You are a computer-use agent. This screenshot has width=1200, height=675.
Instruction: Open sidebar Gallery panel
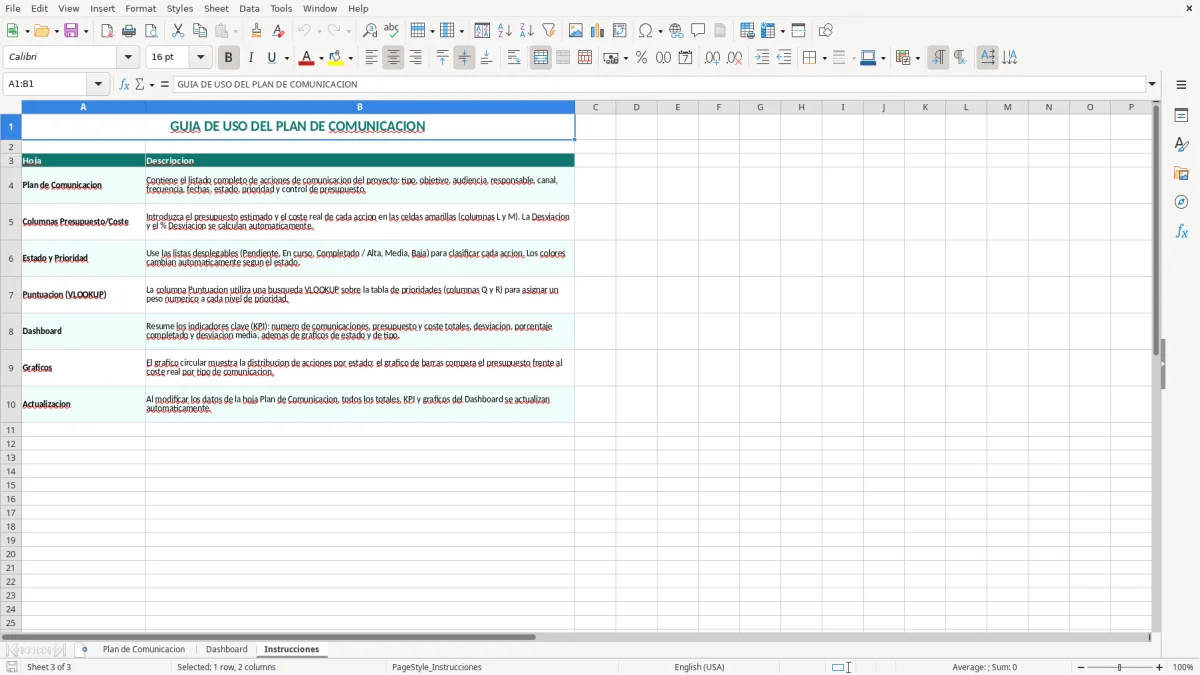coord(1181,174)
